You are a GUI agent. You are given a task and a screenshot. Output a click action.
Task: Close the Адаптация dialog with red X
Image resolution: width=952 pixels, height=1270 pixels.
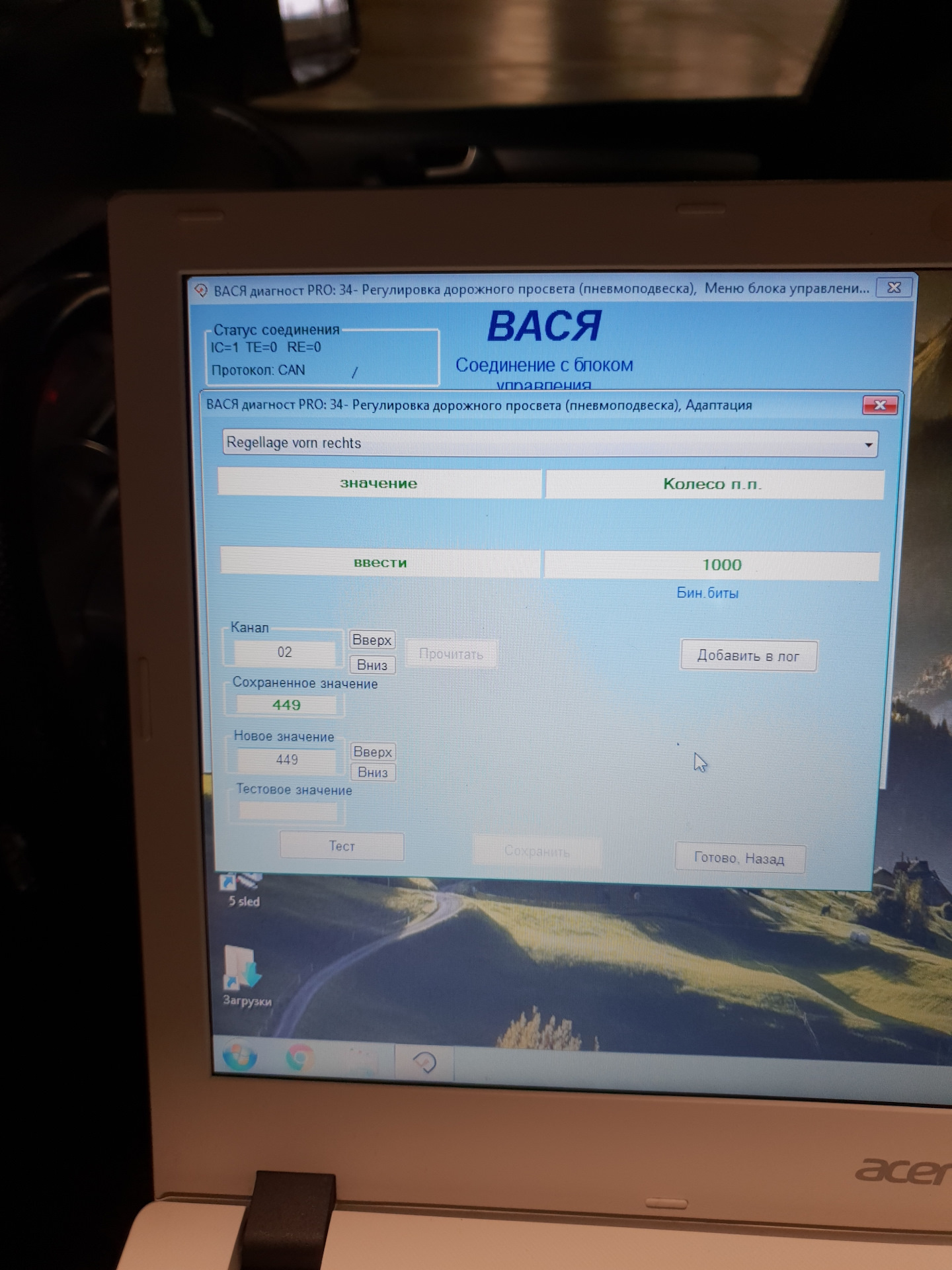click(x=880, y=405)
